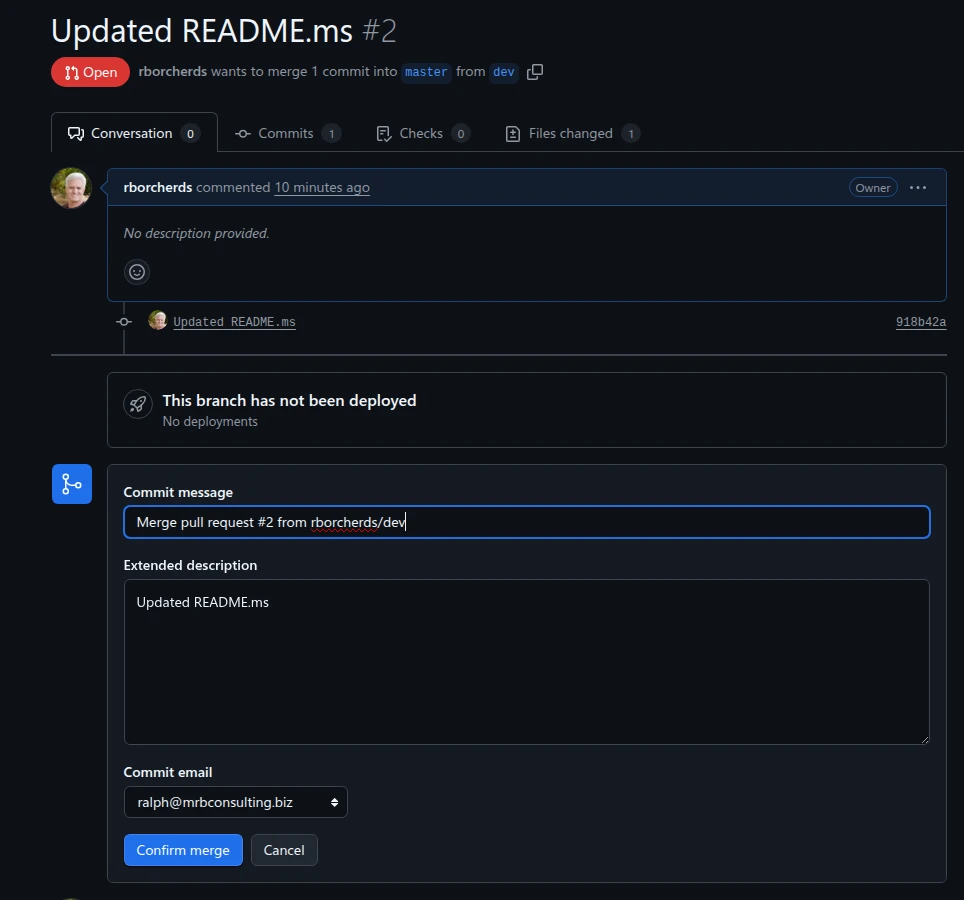Copy the dev branch name icon
This screenshot has height=900, width=964.
click(535, 72)
